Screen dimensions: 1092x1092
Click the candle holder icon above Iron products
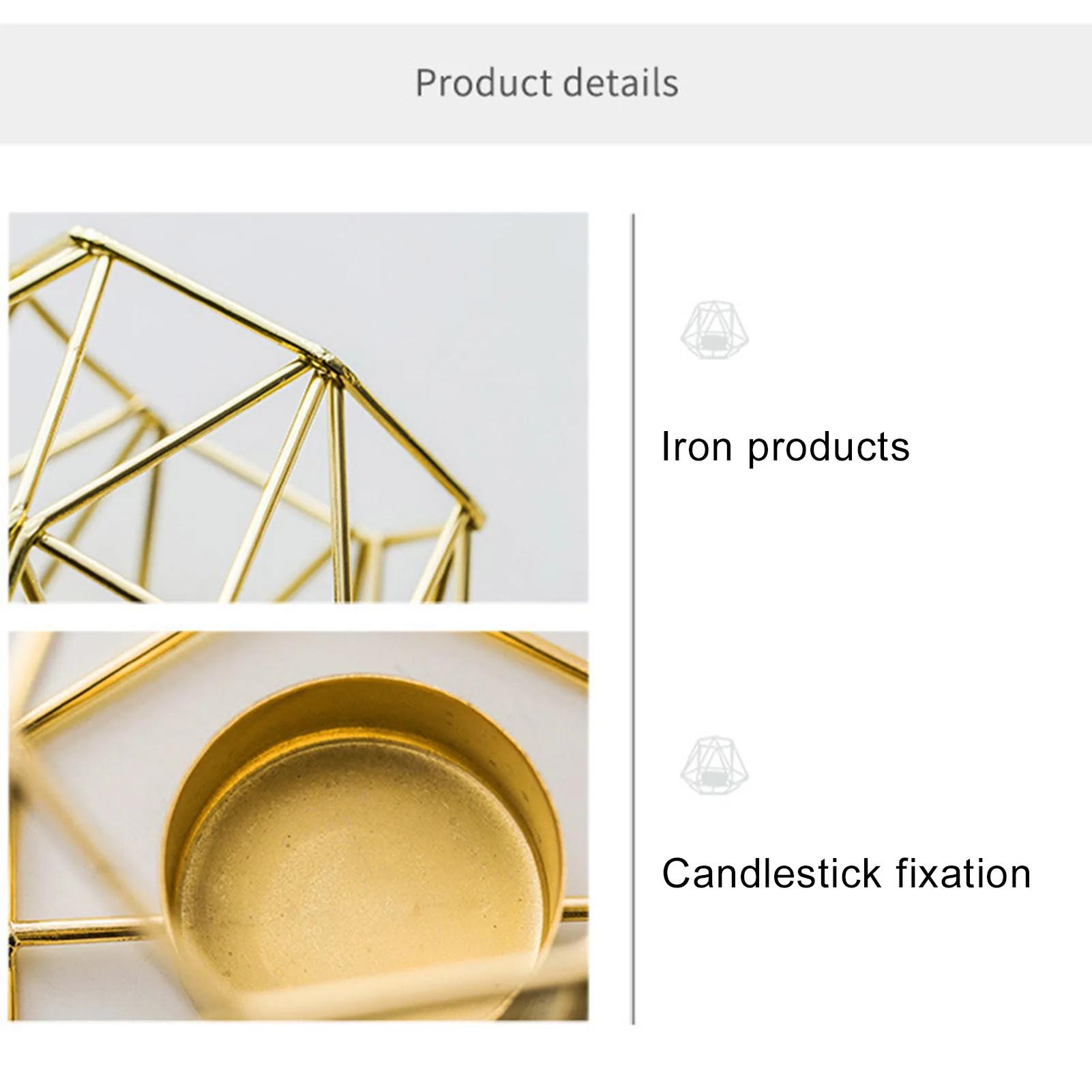[x=714, y=330]
